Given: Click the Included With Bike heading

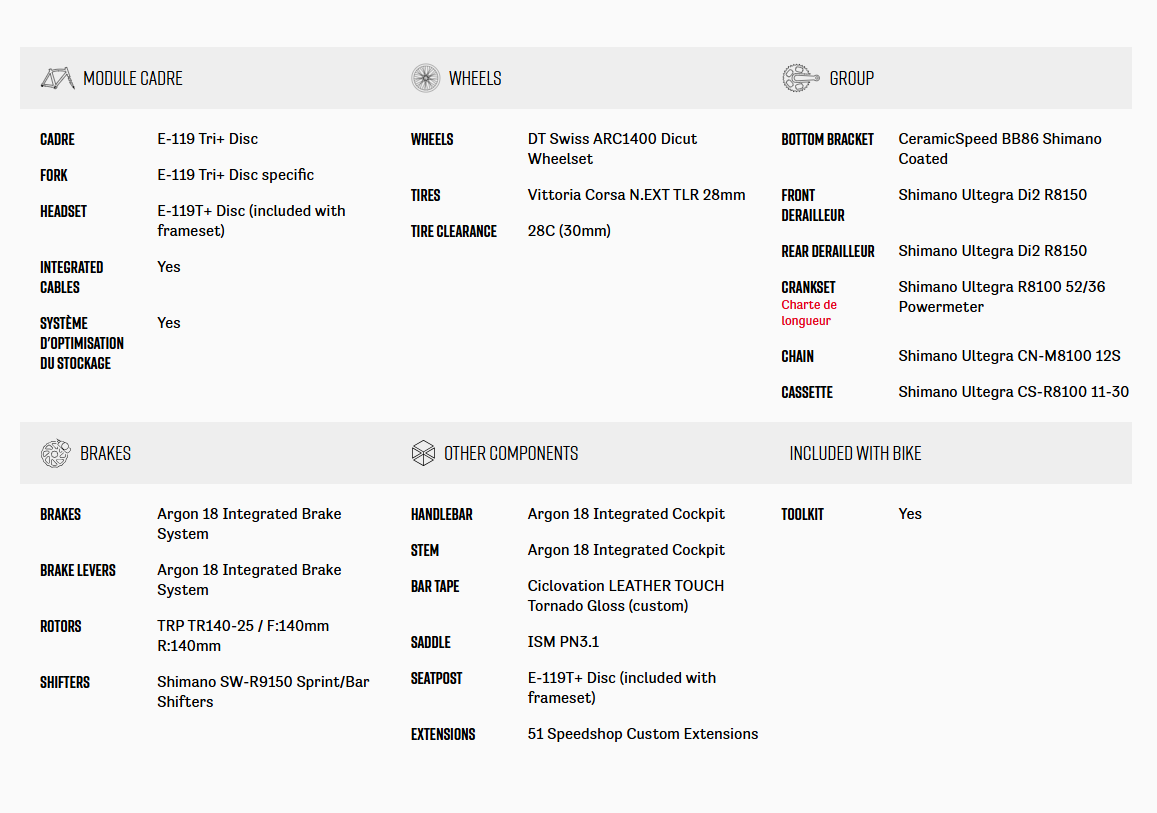Looking at the screenshot, I should click(x=855, y=453).
